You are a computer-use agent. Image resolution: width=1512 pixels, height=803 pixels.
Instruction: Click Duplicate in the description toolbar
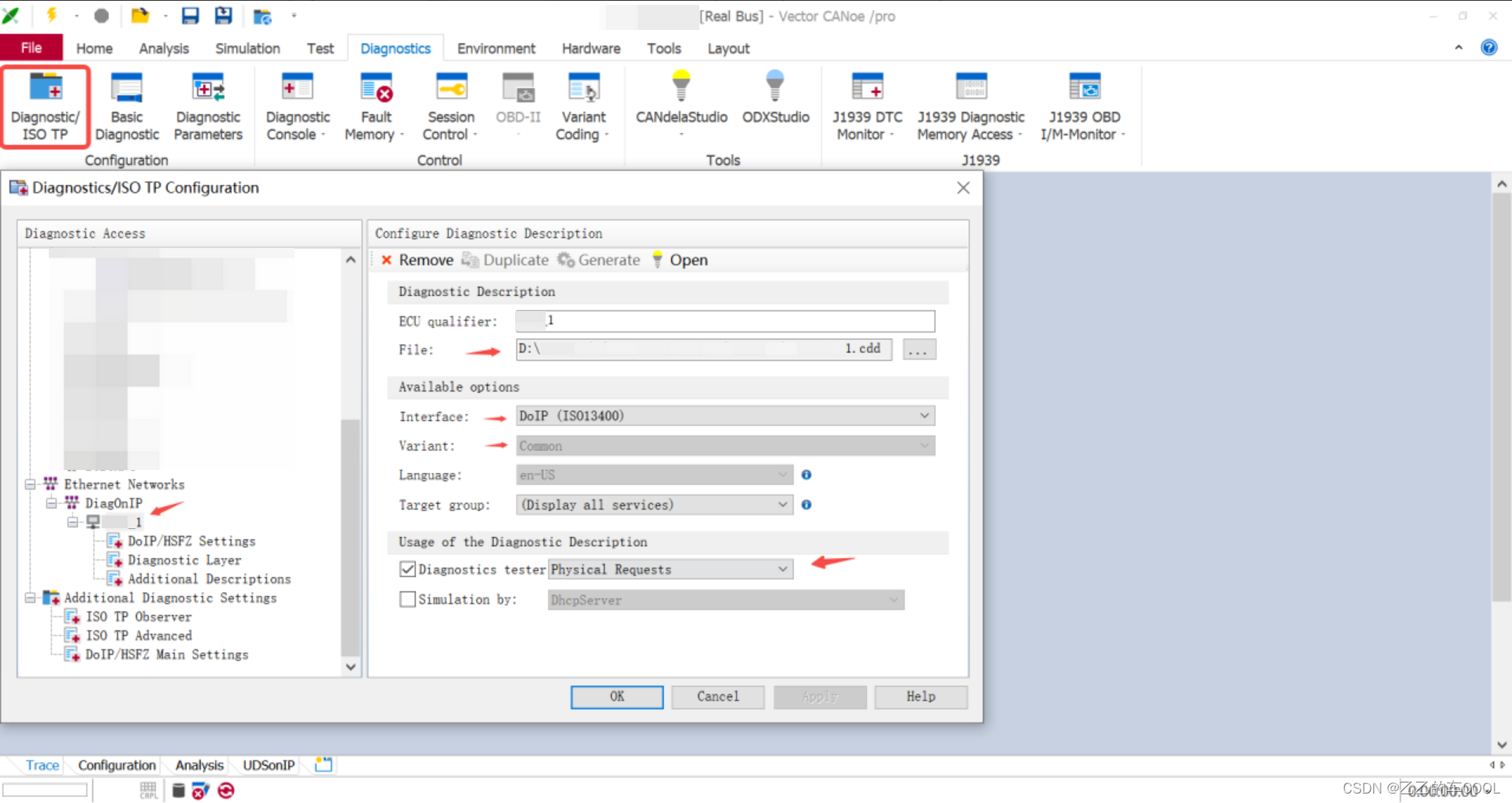pos(506,260)
